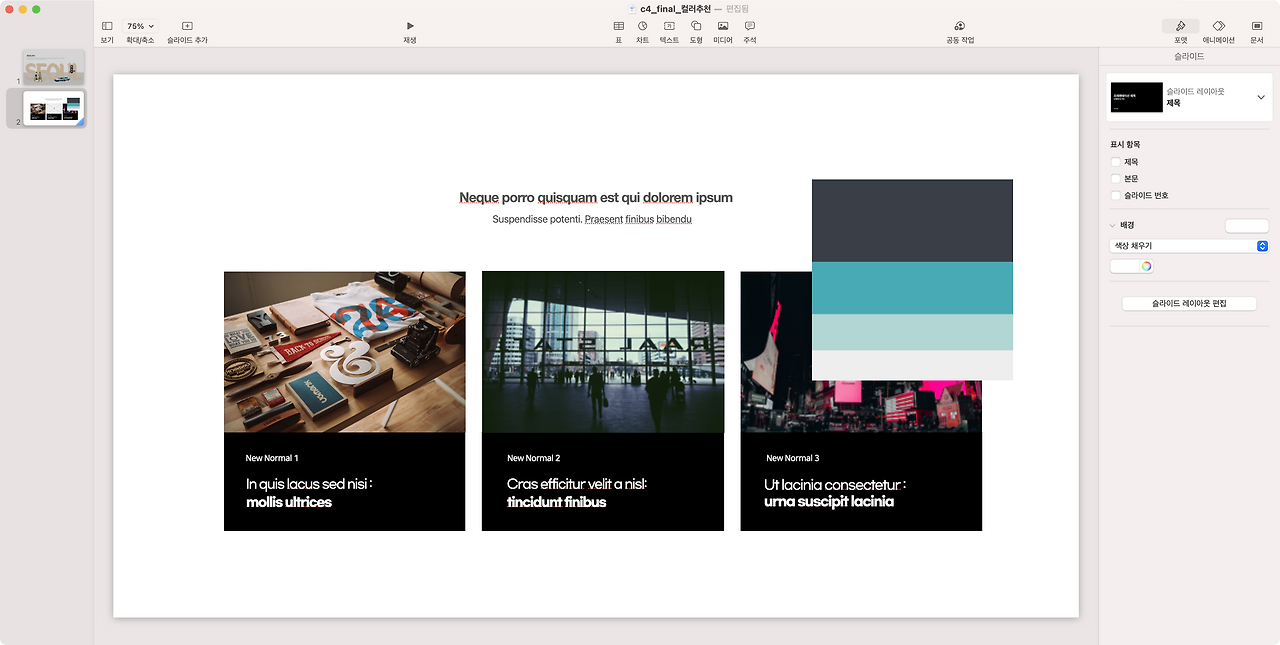
Task: Add a comment with 주석 icon
Action: coord(750,26)
